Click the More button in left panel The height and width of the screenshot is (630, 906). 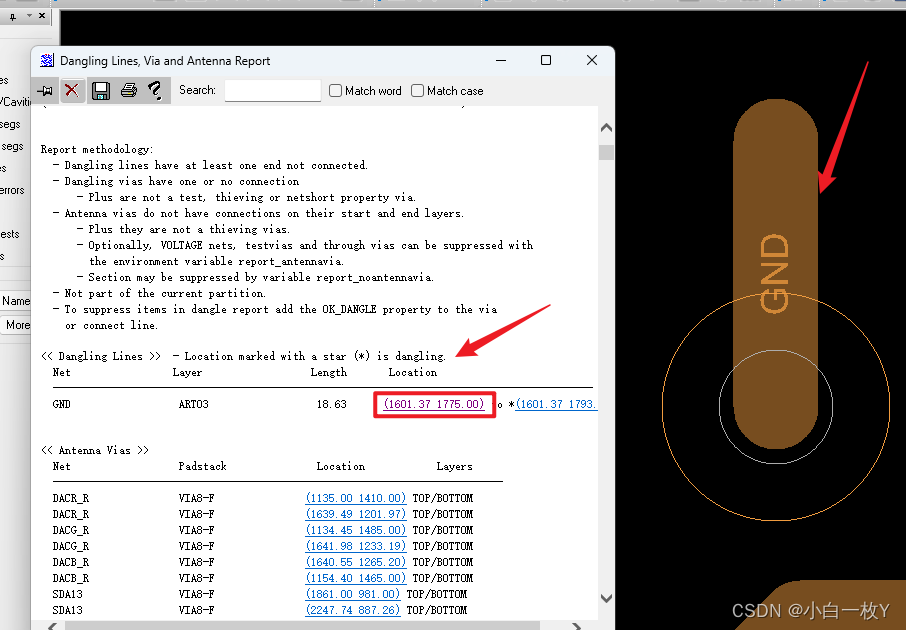[16, 325]
